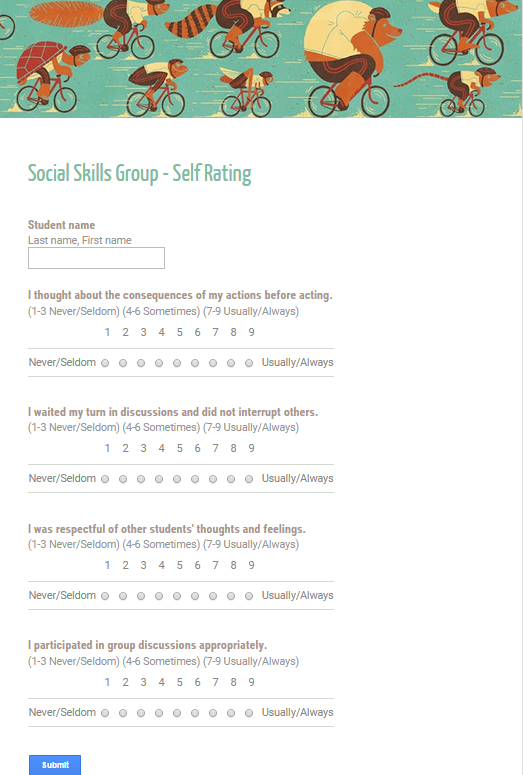Rate group discussions participation as 5

[177, 713]
